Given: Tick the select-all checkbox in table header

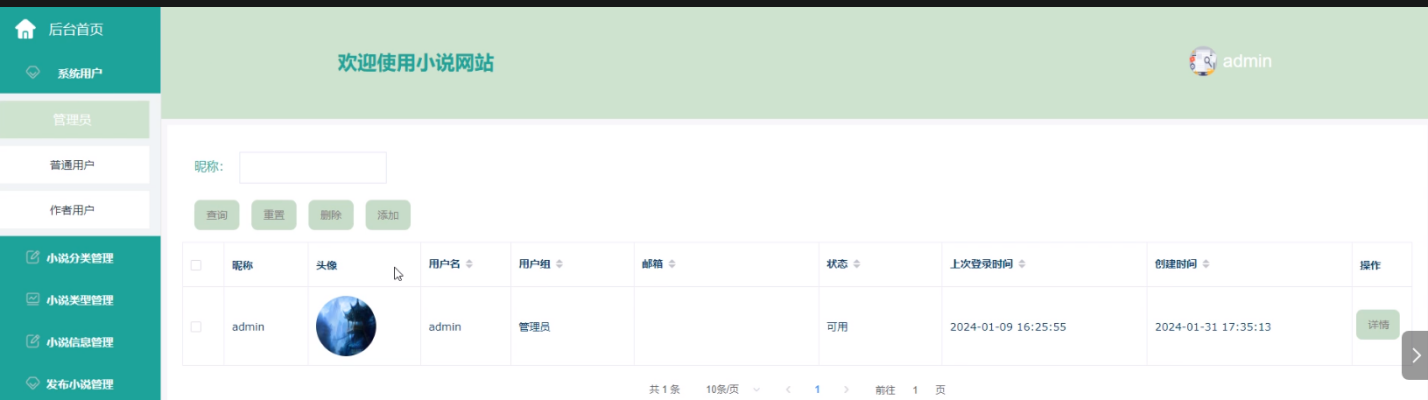Looking at the screenshot, I should click(196, 265).
